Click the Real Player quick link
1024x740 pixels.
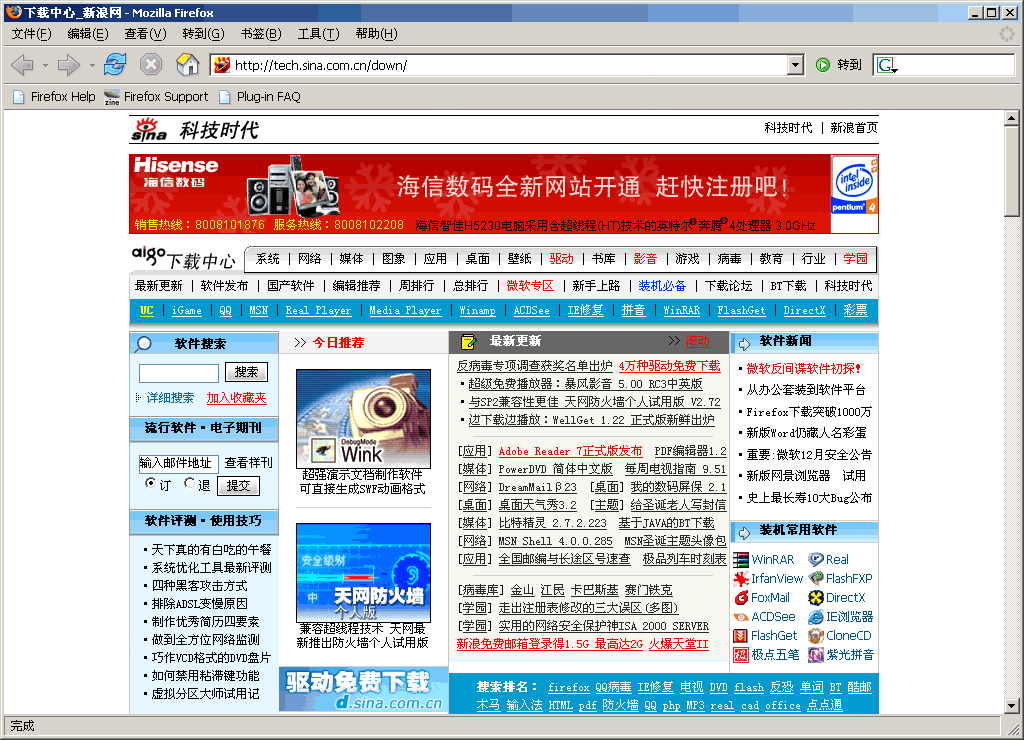[x=318, y=311]
